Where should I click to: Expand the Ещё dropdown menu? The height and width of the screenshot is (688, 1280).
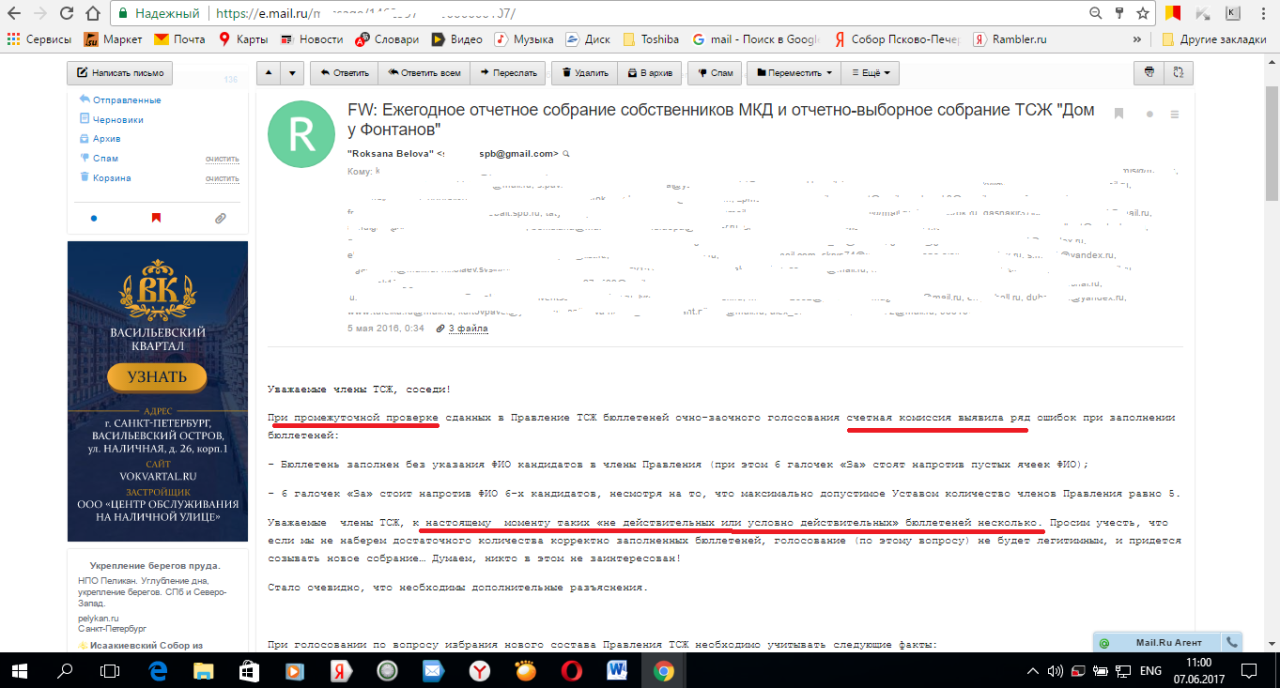pyautogui.click(x=870, y=73)
